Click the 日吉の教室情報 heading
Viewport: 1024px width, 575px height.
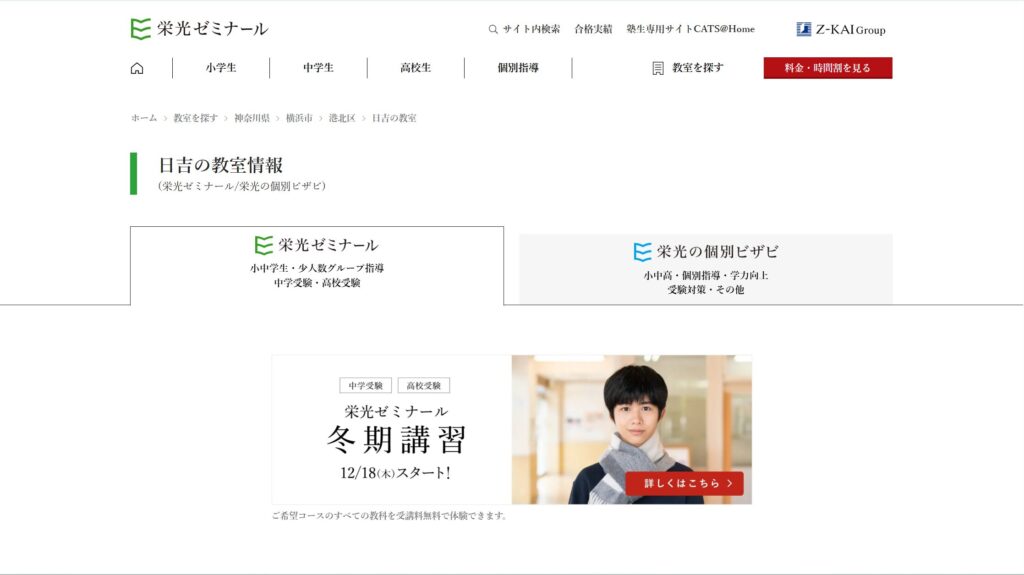pos(221,165)
